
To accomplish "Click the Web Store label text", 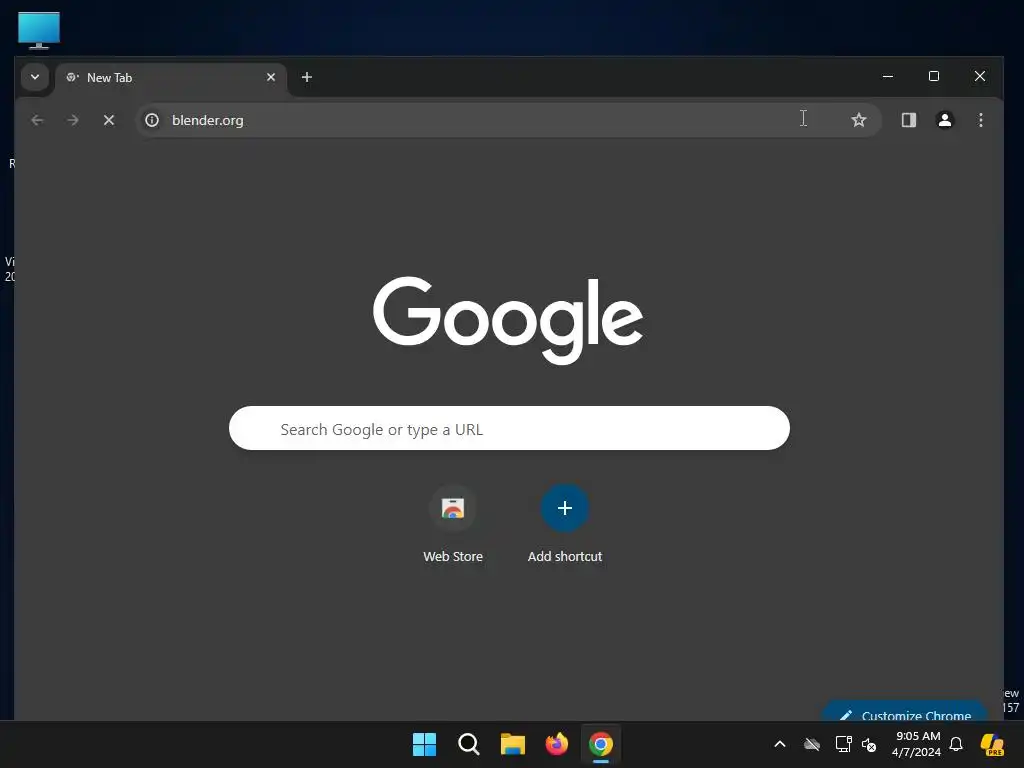I will click(453, 556).
